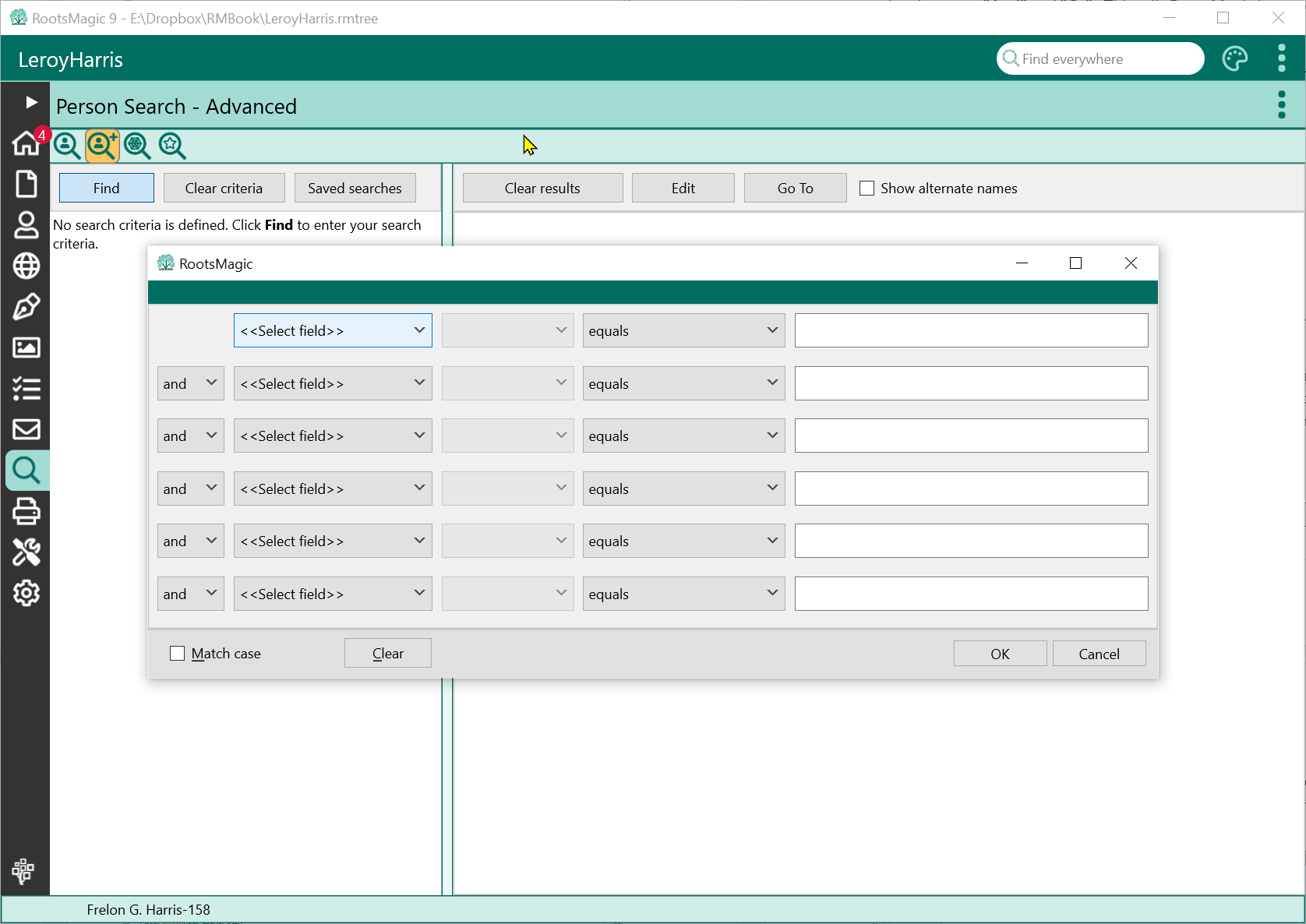Toggle Show alternate names checkbox

click(x=867, y=189)
